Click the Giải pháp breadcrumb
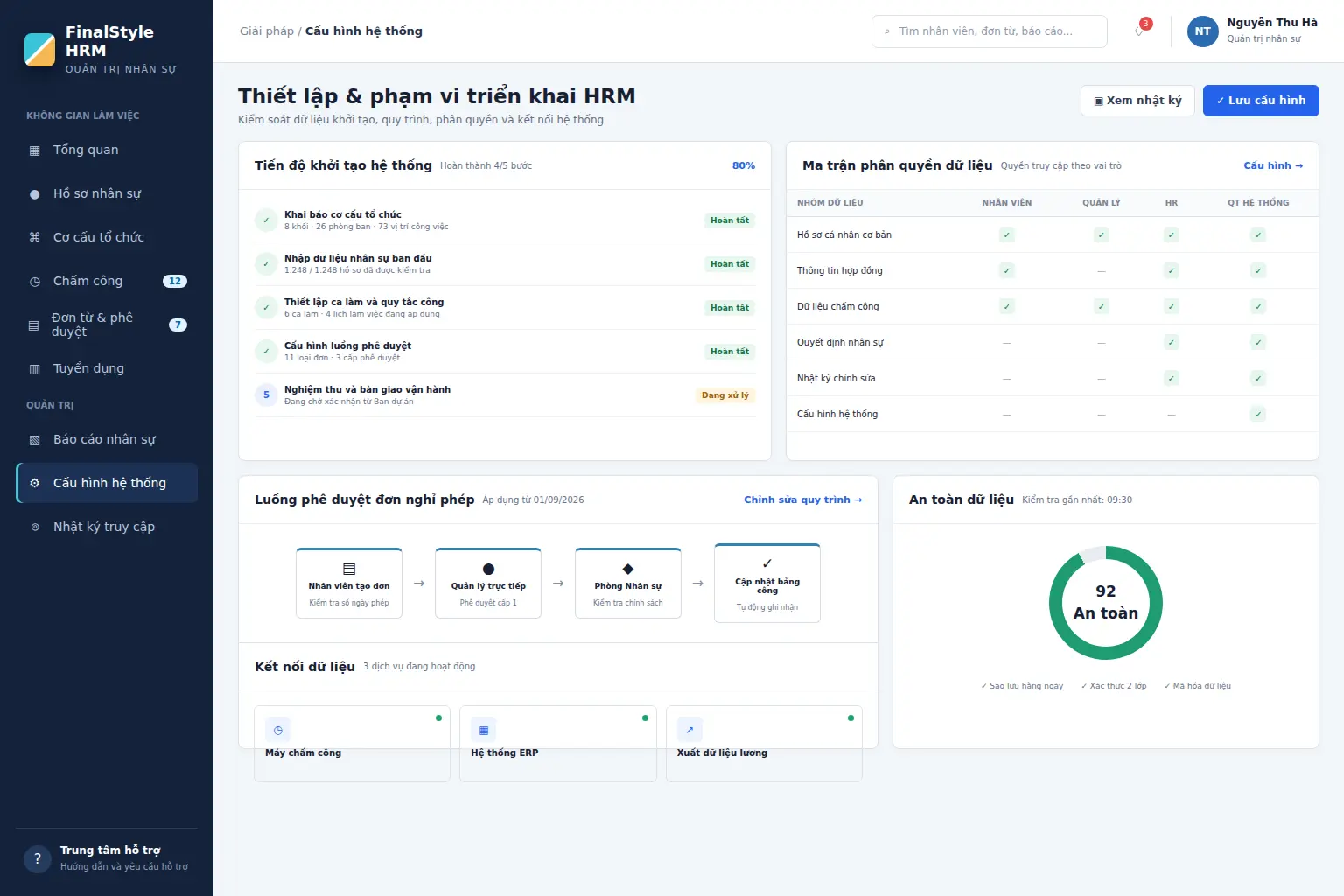Image resolution: width=1344 pixels, height=896 pixels. click(x=267, y=31)
